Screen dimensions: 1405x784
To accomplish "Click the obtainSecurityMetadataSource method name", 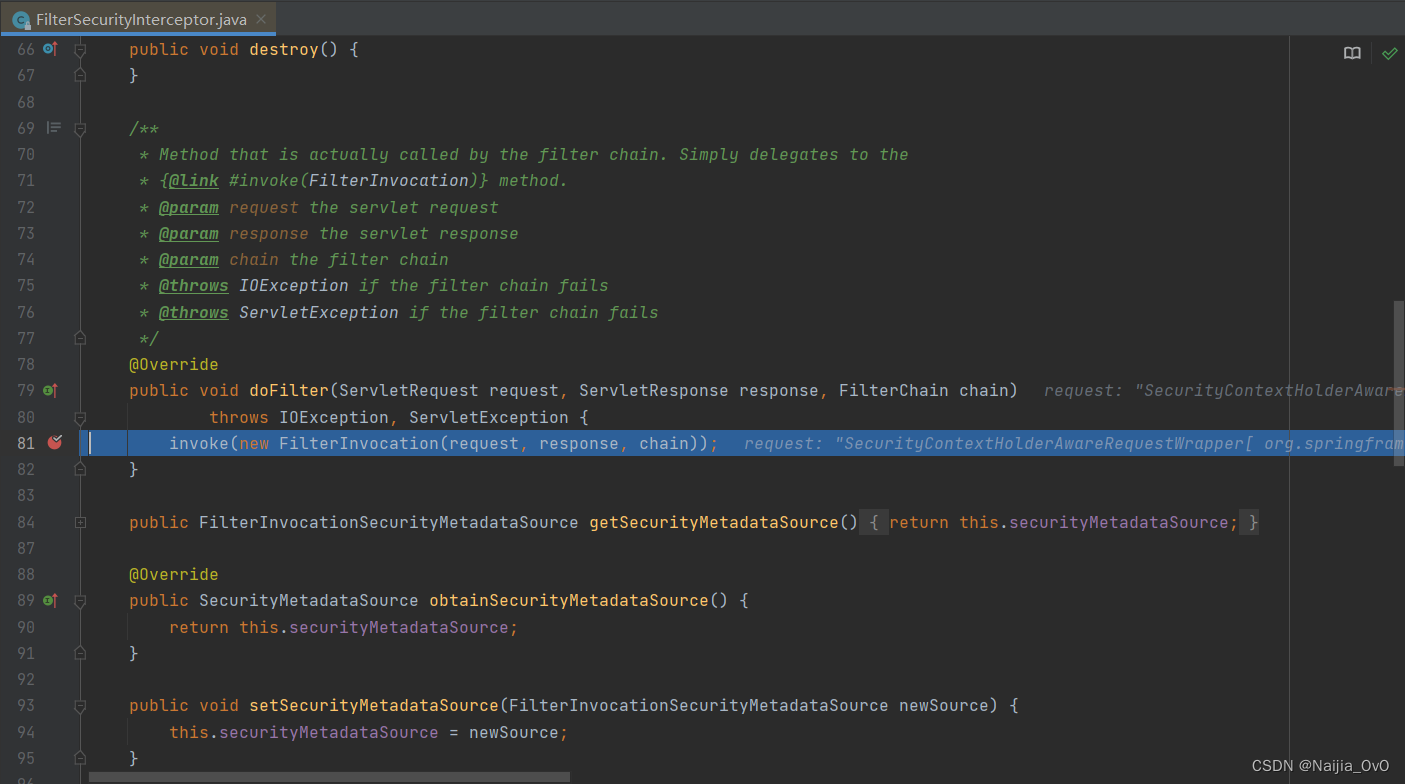I will tap(569, 600).
